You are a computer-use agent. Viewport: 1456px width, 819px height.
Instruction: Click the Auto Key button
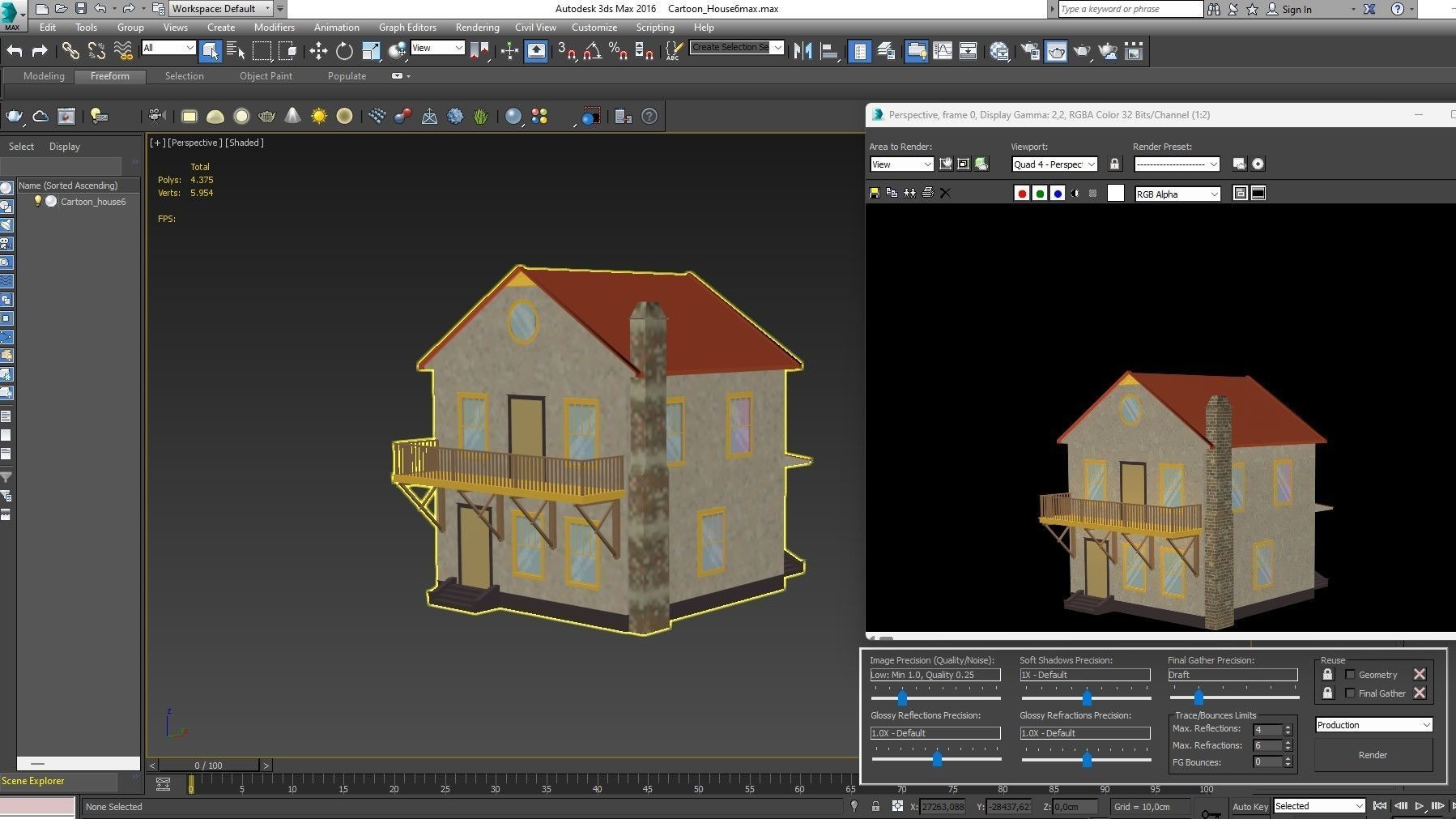coord(1250,806)
